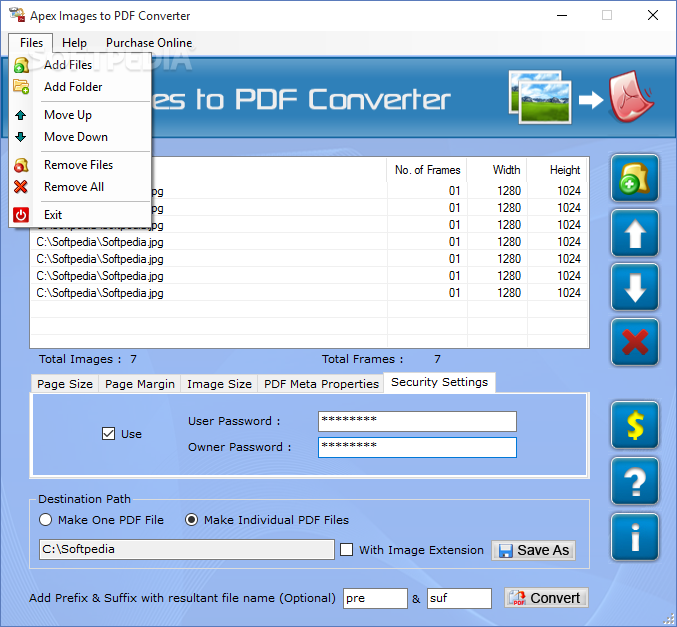Open Purchase Online menu
The image size is (677, 627).
click(149, 43)
